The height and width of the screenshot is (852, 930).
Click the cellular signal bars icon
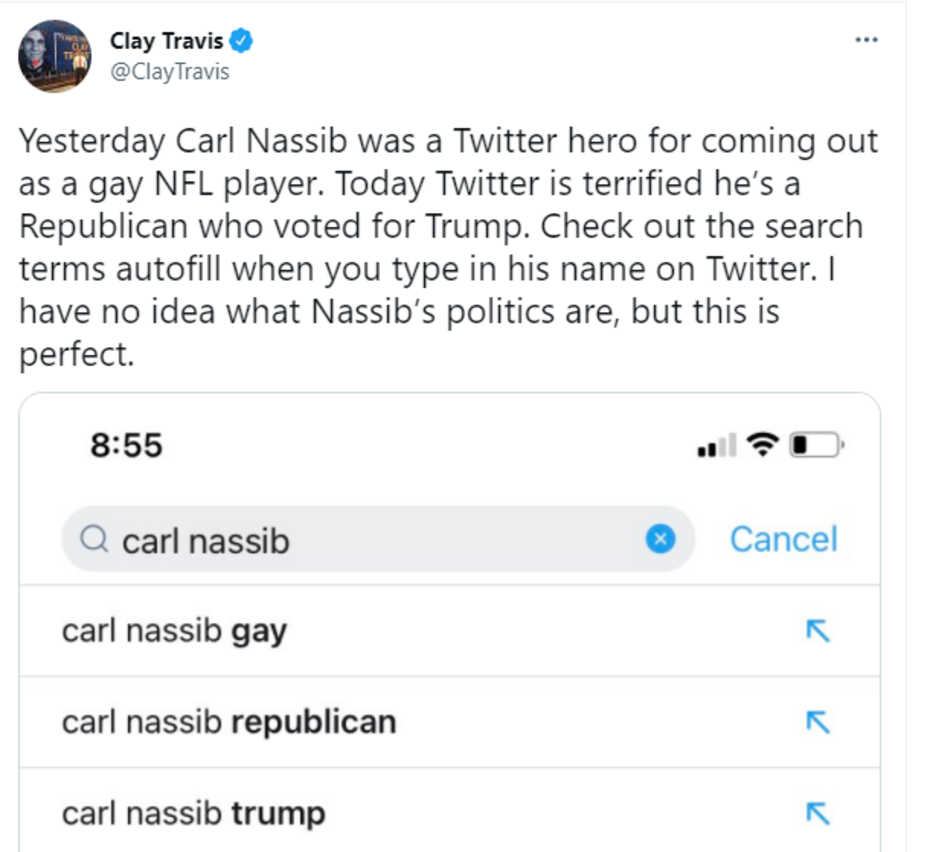click(717, 446)
